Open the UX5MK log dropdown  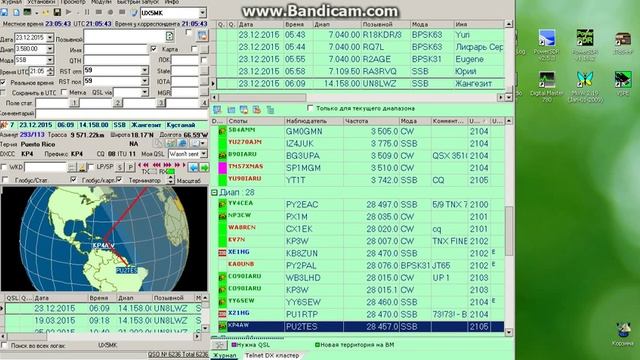point(202,13)
